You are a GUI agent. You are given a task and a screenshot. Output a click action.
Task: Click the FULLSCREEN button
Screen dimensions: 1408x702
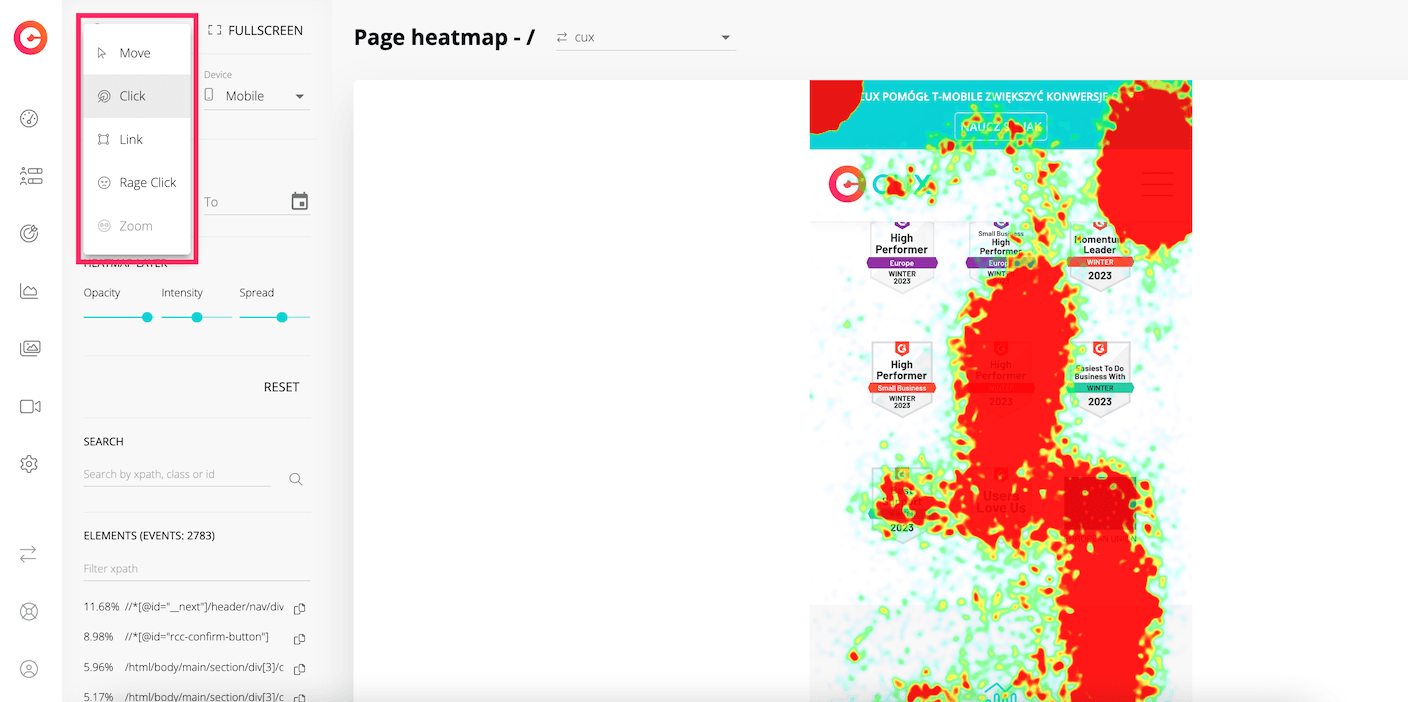pyautogui.click(x=255, y=31)
